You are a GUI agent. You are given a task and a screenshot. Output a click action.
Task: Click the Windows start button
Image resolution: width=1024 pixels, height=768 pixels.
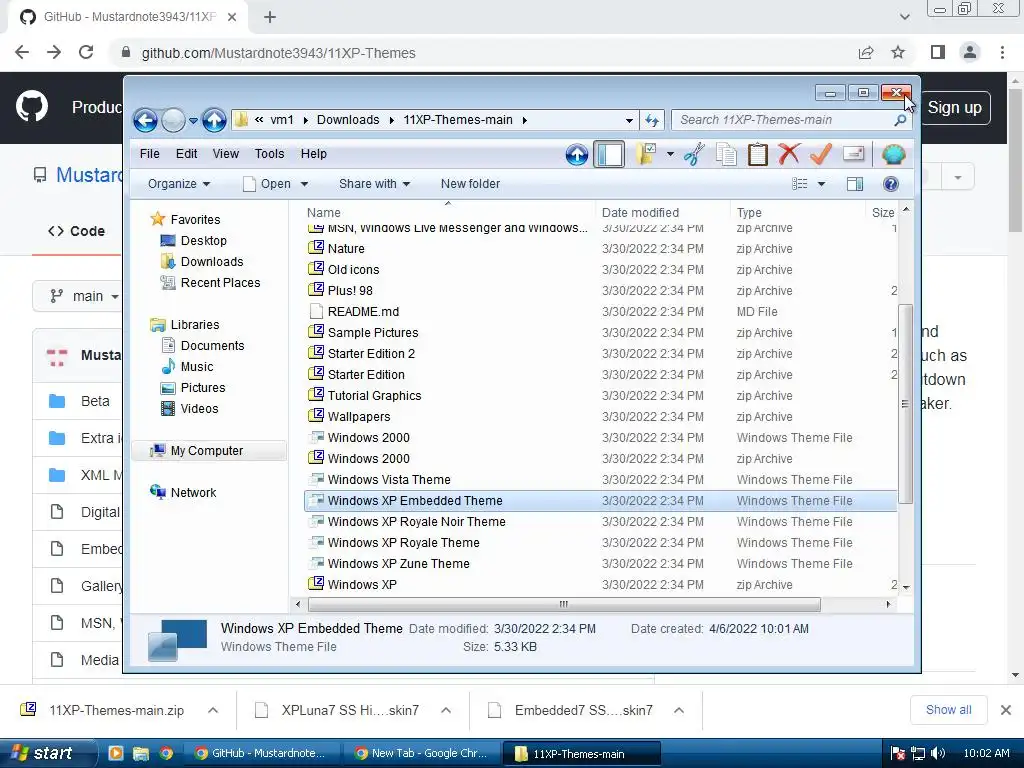[47, 753]
